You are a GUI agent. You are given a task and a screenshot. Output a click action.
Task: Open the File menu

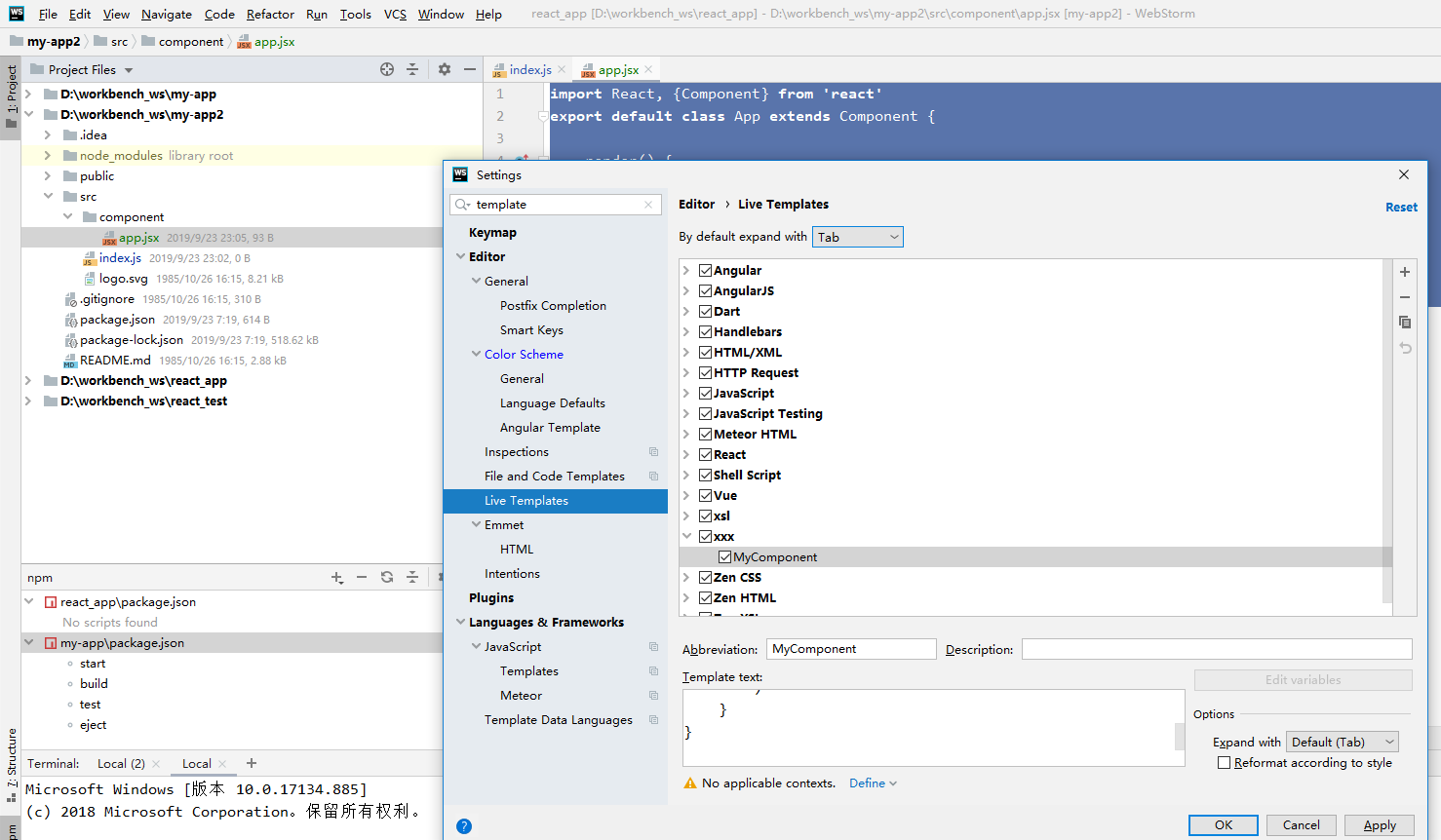[48, 15]
